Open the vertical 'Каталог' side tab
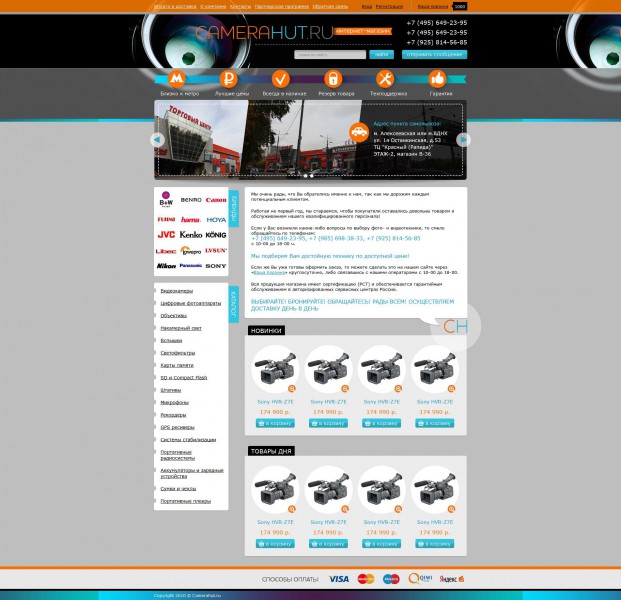The width and height of the screenshot is (621, 600). click(234, 304)
